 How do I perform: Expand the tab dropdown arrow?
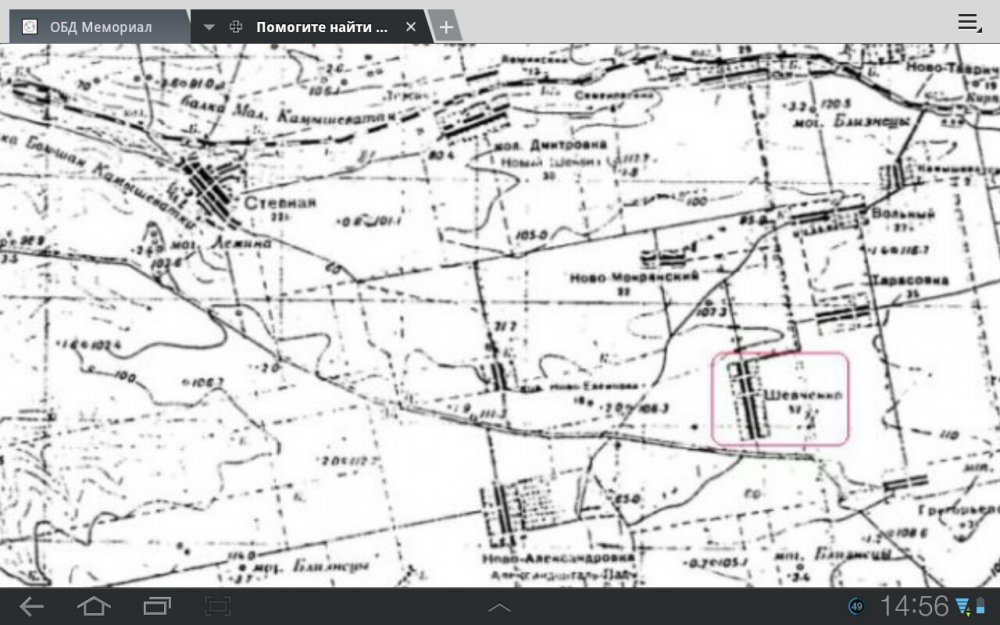(x=209, y=27)
